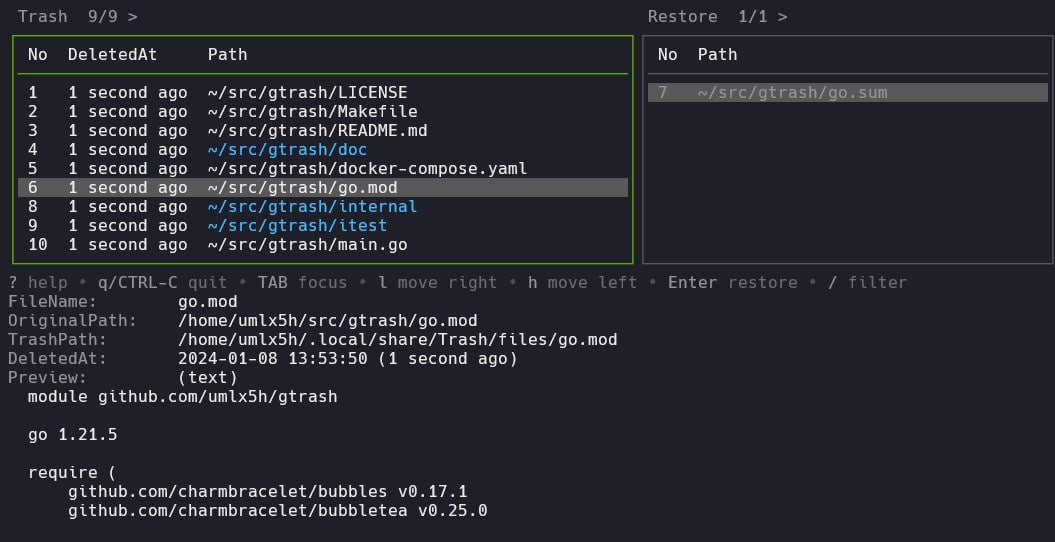1055x542 pixels.
Task: Click the Path header in Trash table
Action: coord(227,54)
